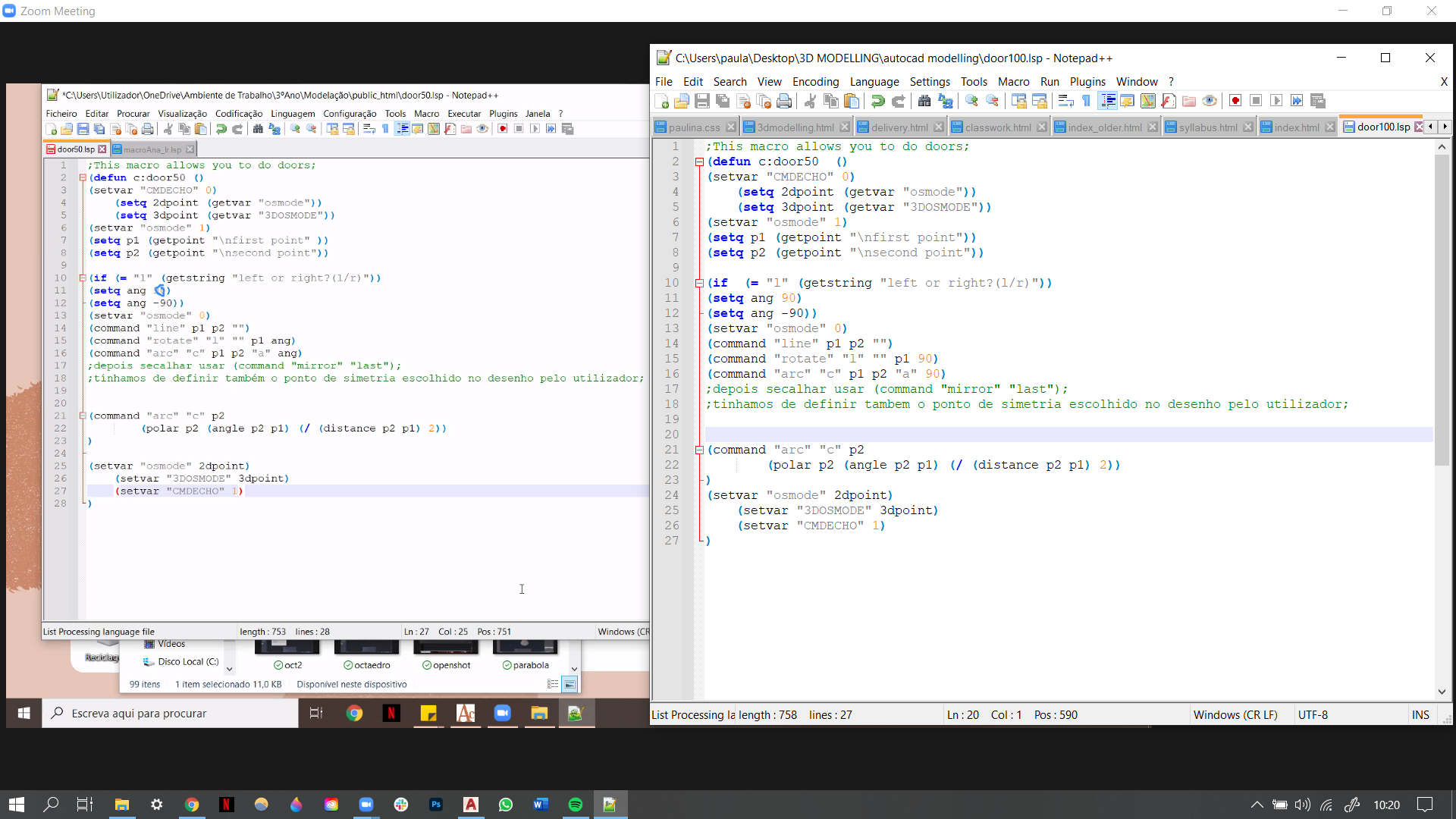Close the door100.lsp tab with its red X

pos(1418,127)
